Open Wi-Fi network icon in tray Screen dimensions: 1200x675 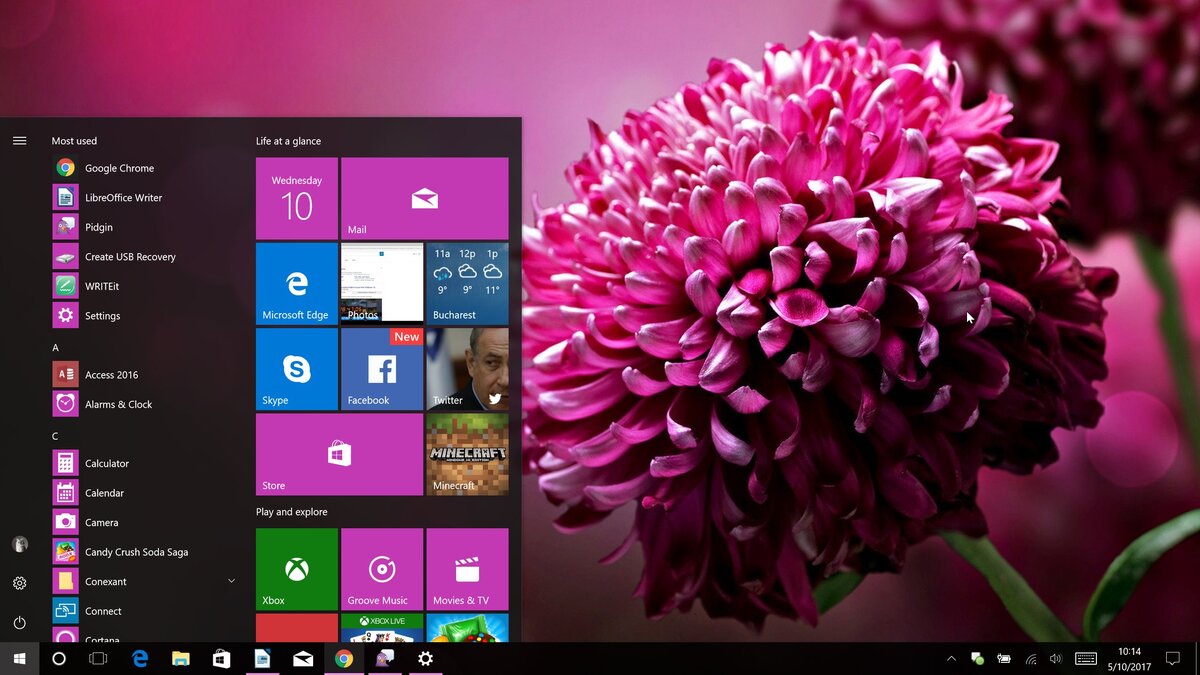[1030, 658]
